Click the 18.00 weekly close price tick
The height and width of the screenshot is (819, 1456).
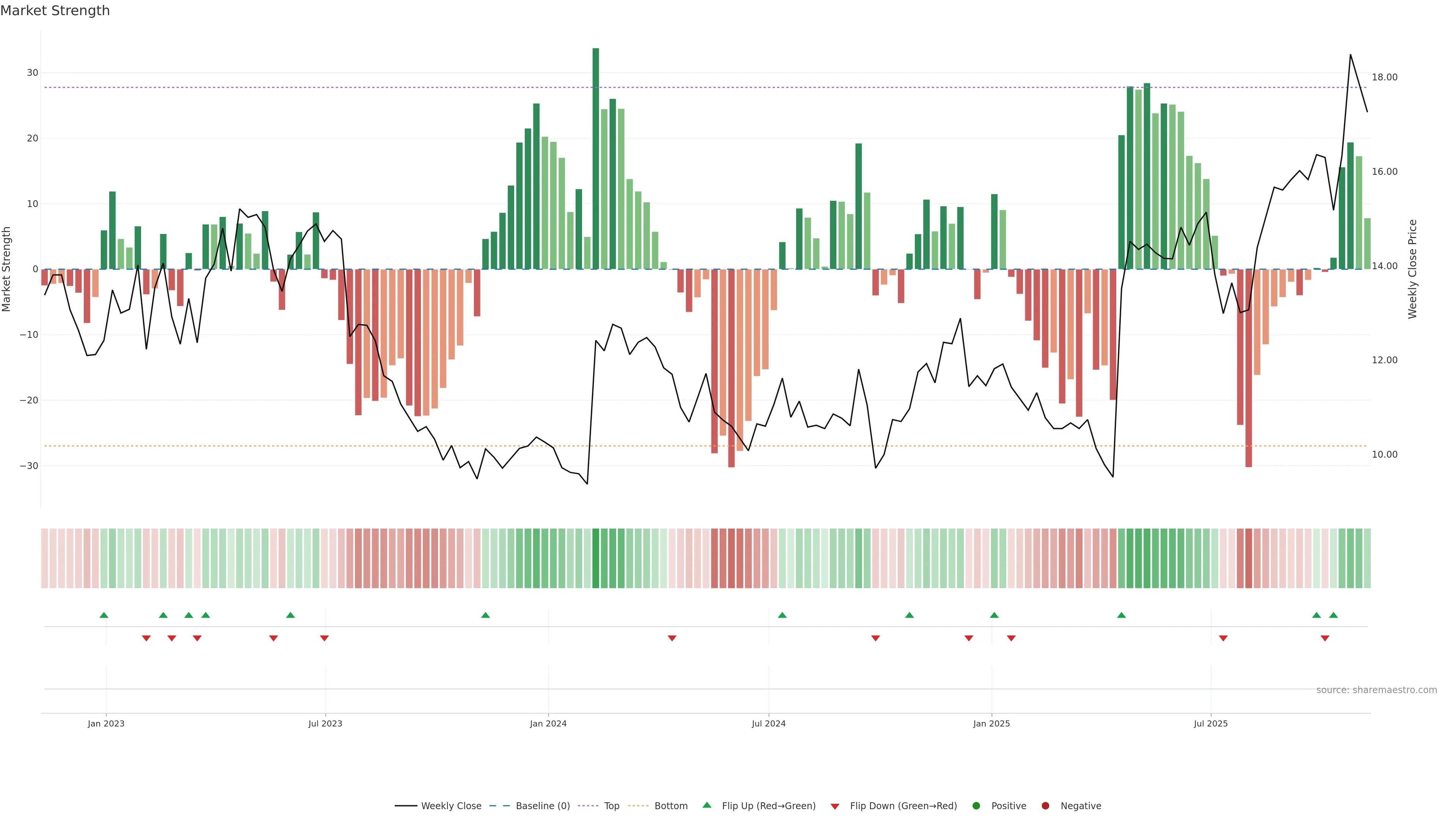1384,77
